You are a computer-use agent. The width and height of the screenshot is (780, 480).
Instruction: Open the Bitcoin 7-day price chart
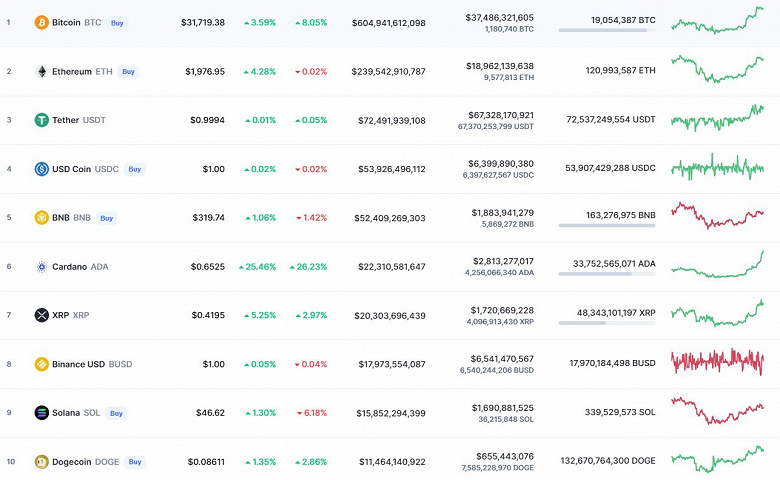tap(718, 20)
